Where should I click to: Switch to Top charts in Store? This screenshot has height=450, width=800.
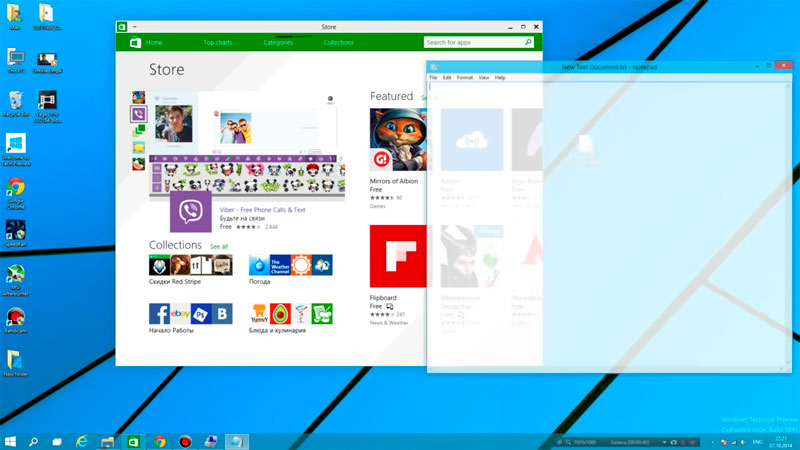pyautogui.click(x=218, y=42)
